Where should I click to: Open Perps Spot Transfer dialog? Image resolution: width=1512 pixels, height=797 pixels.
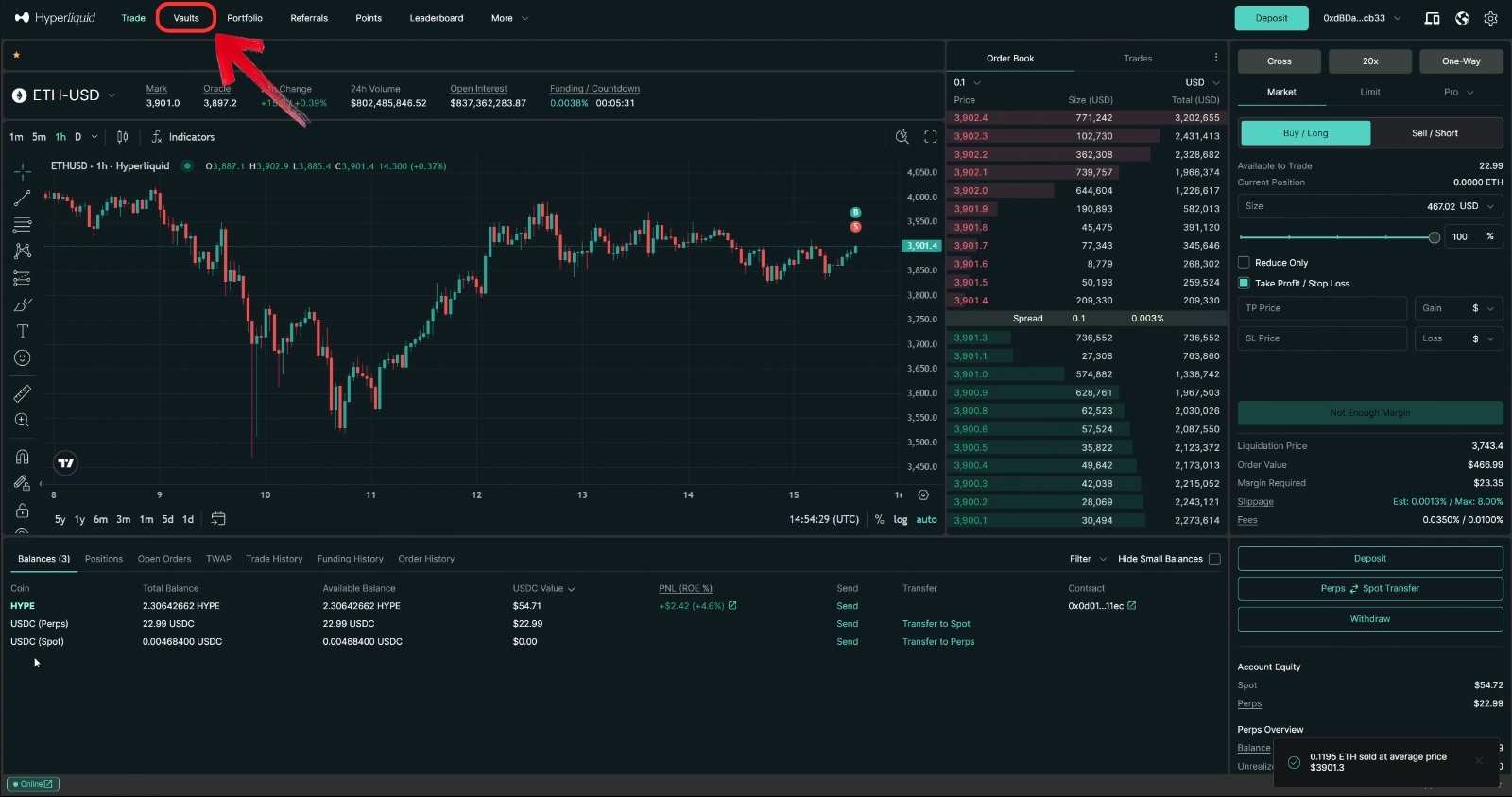[1370, 589]
